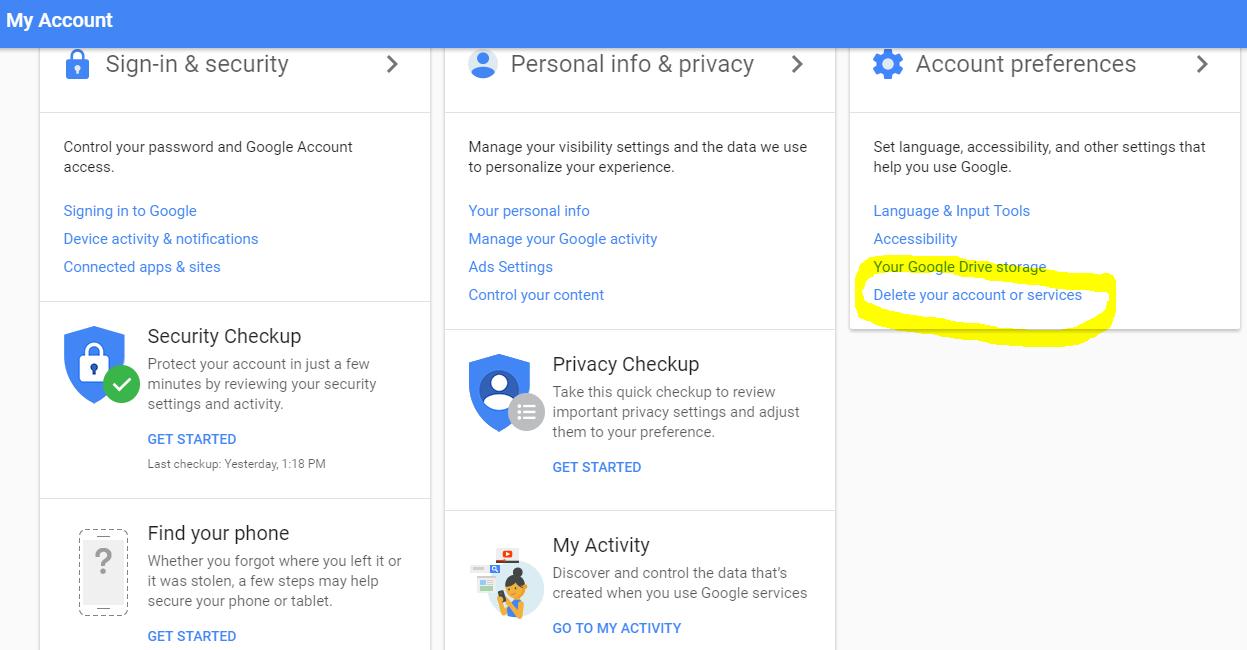This screenshot has width=1247, height=650.
Task: Click the Personal info & privacy person icon
Action: tap(483, 64)
